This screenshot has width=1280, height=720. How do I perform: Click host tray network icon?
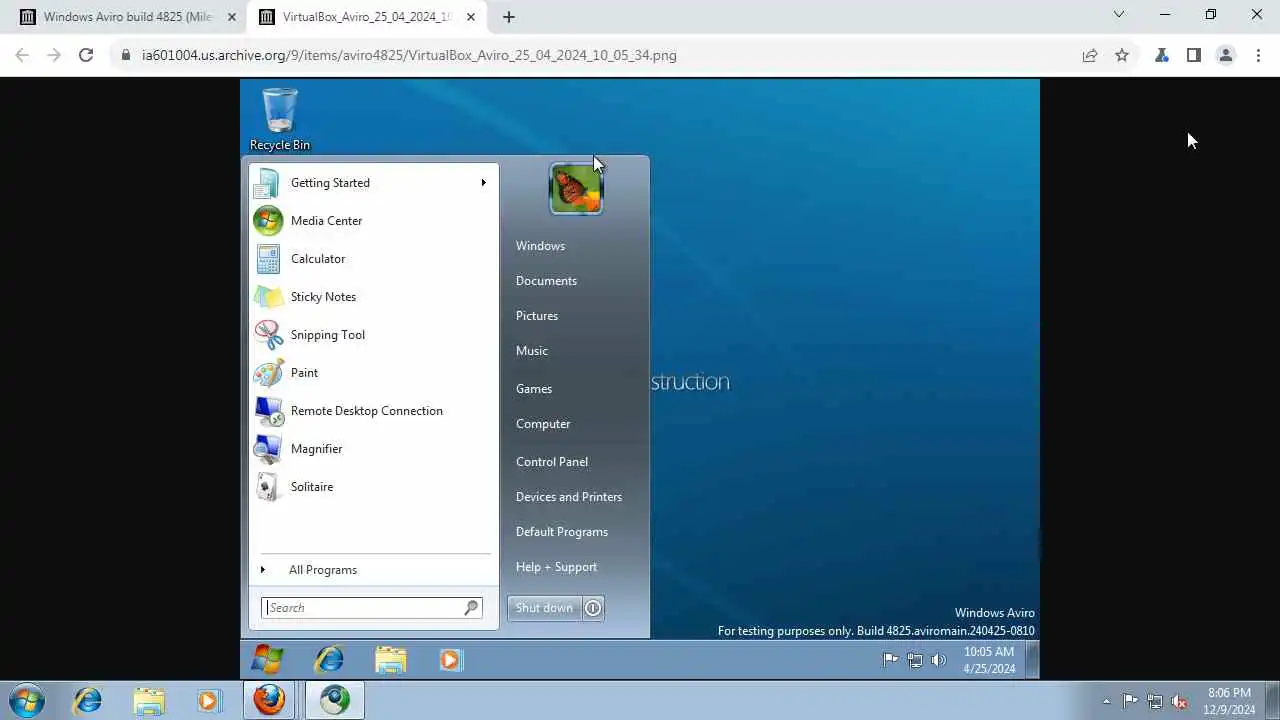pos(1155,701)
